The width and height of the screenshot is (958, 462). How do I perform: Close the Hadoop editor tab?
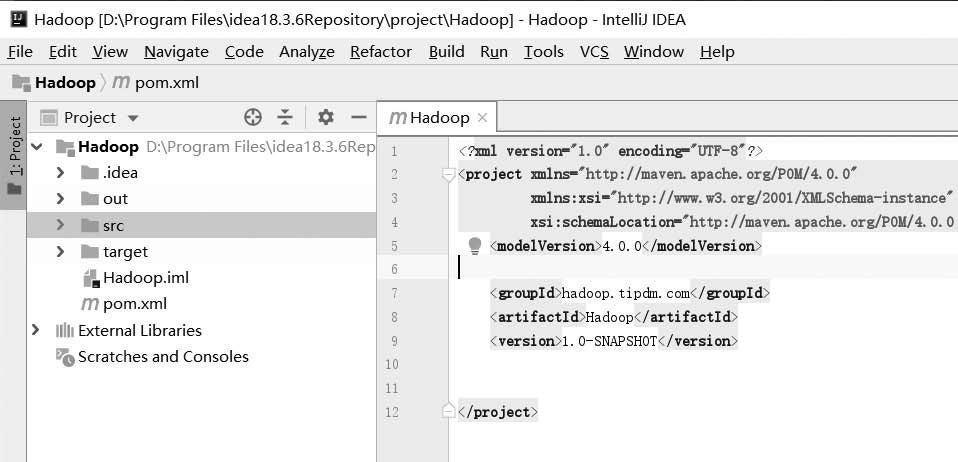tap(483, 118)
